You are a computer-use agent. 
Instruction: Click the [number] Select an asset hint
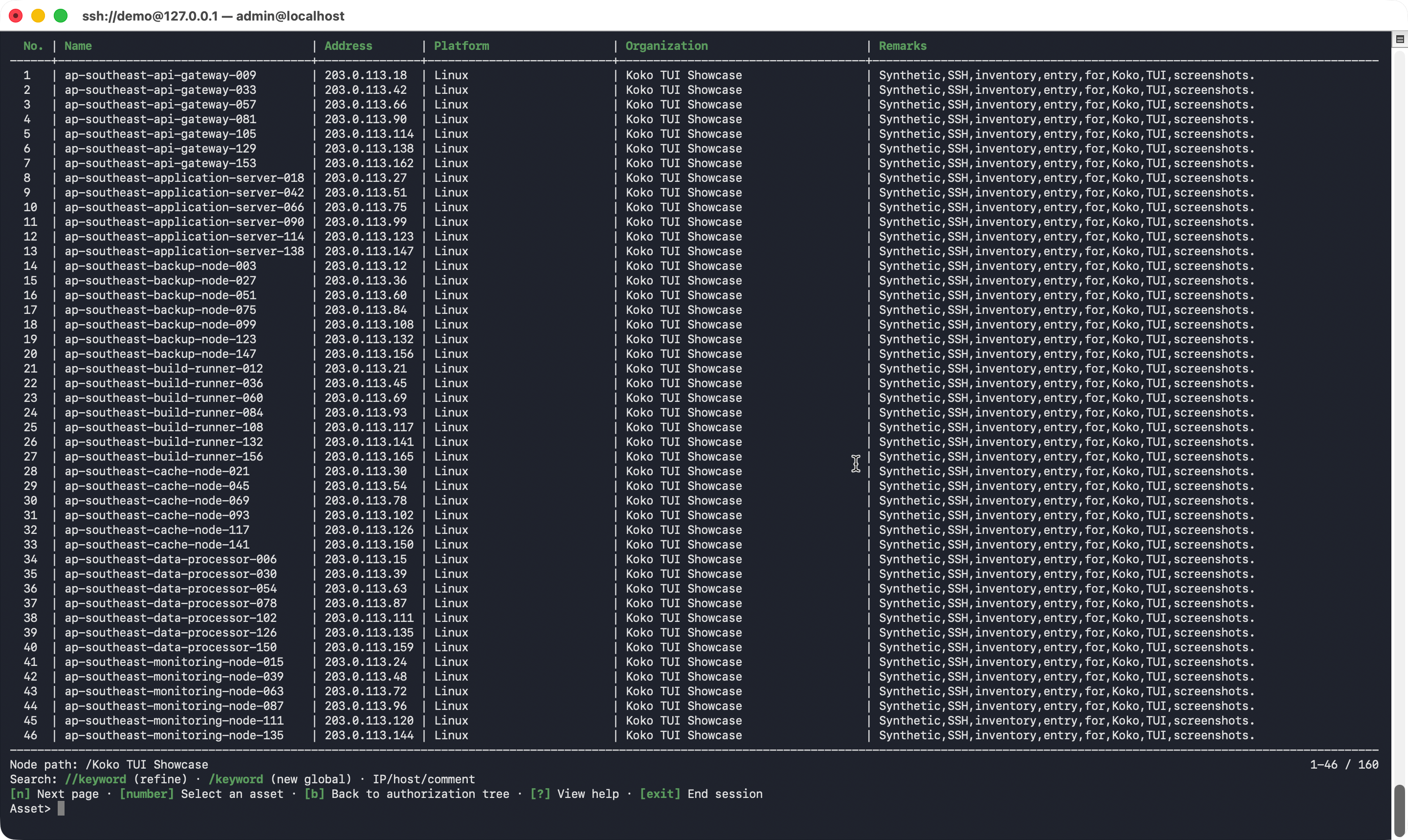coord(201,794)
